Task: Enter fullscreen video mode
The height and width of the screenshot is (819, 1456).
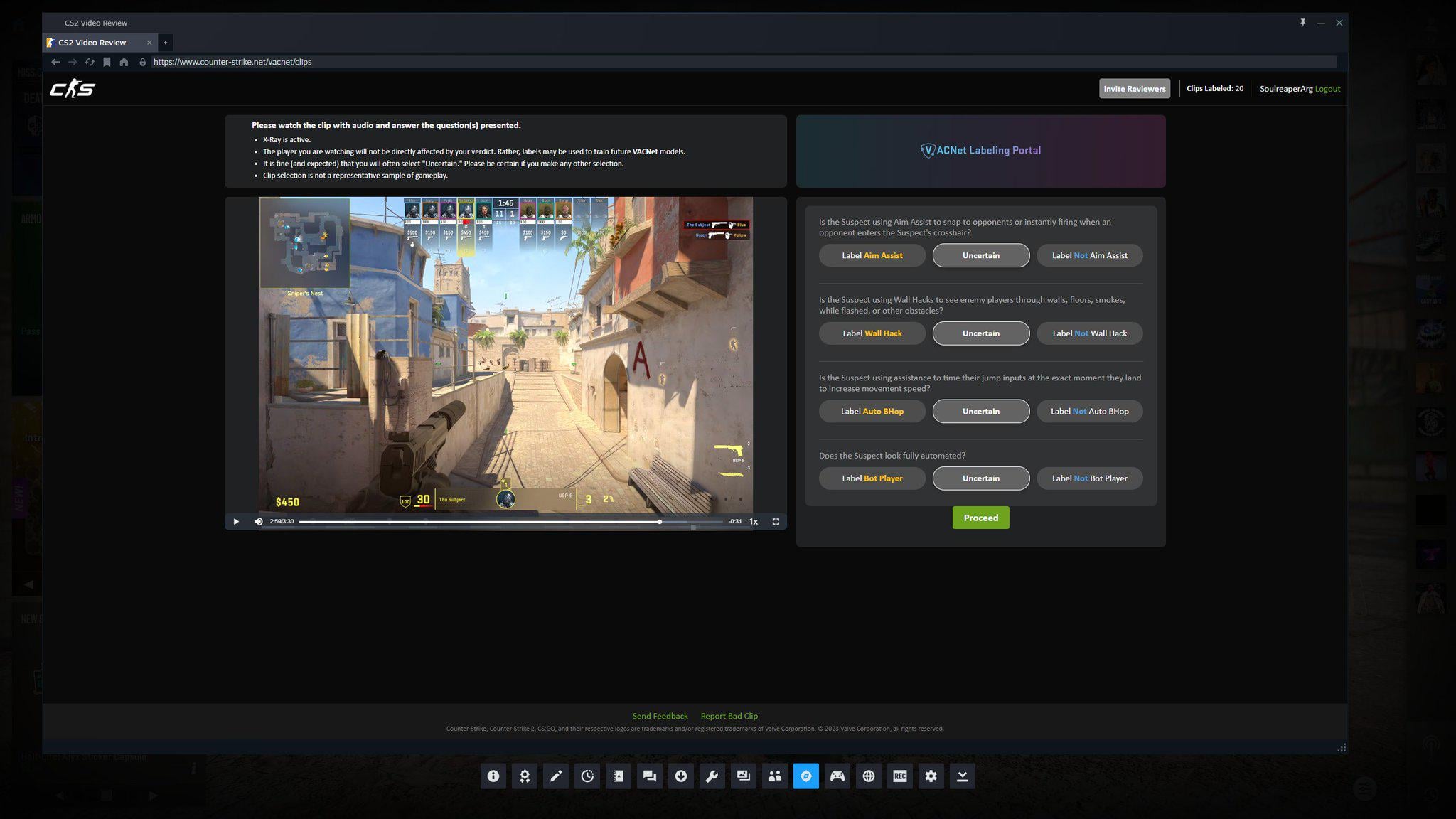Action: click(776, 522)
